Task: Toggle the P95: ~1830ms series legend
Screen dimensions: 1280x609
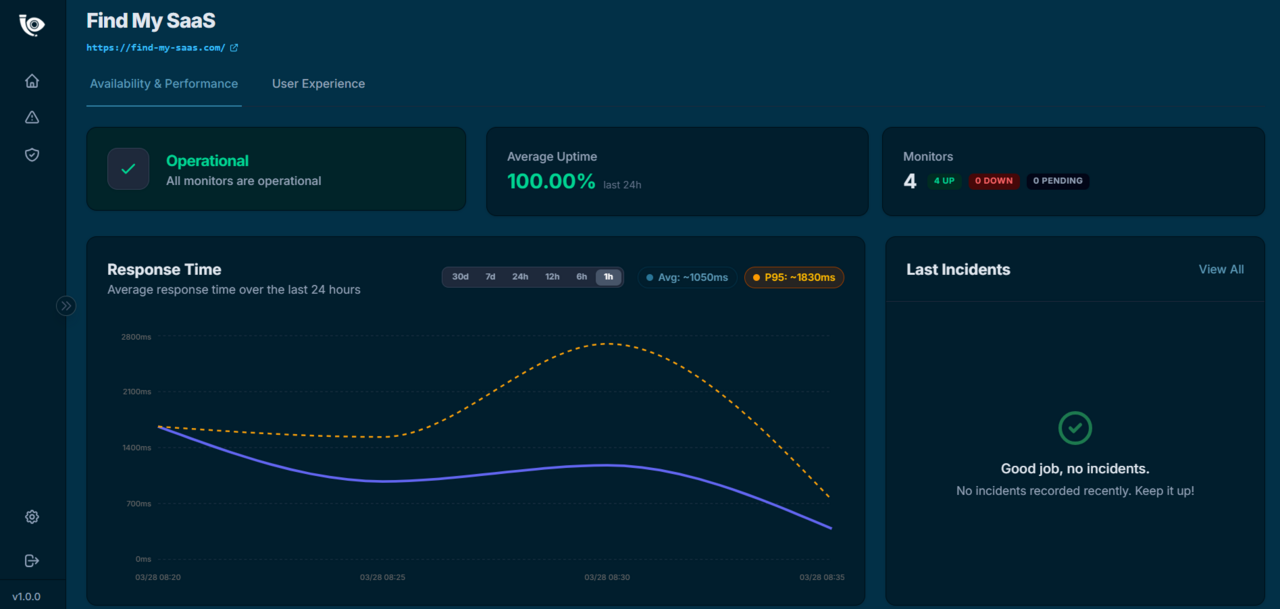Action: click(x=794, y=277)
